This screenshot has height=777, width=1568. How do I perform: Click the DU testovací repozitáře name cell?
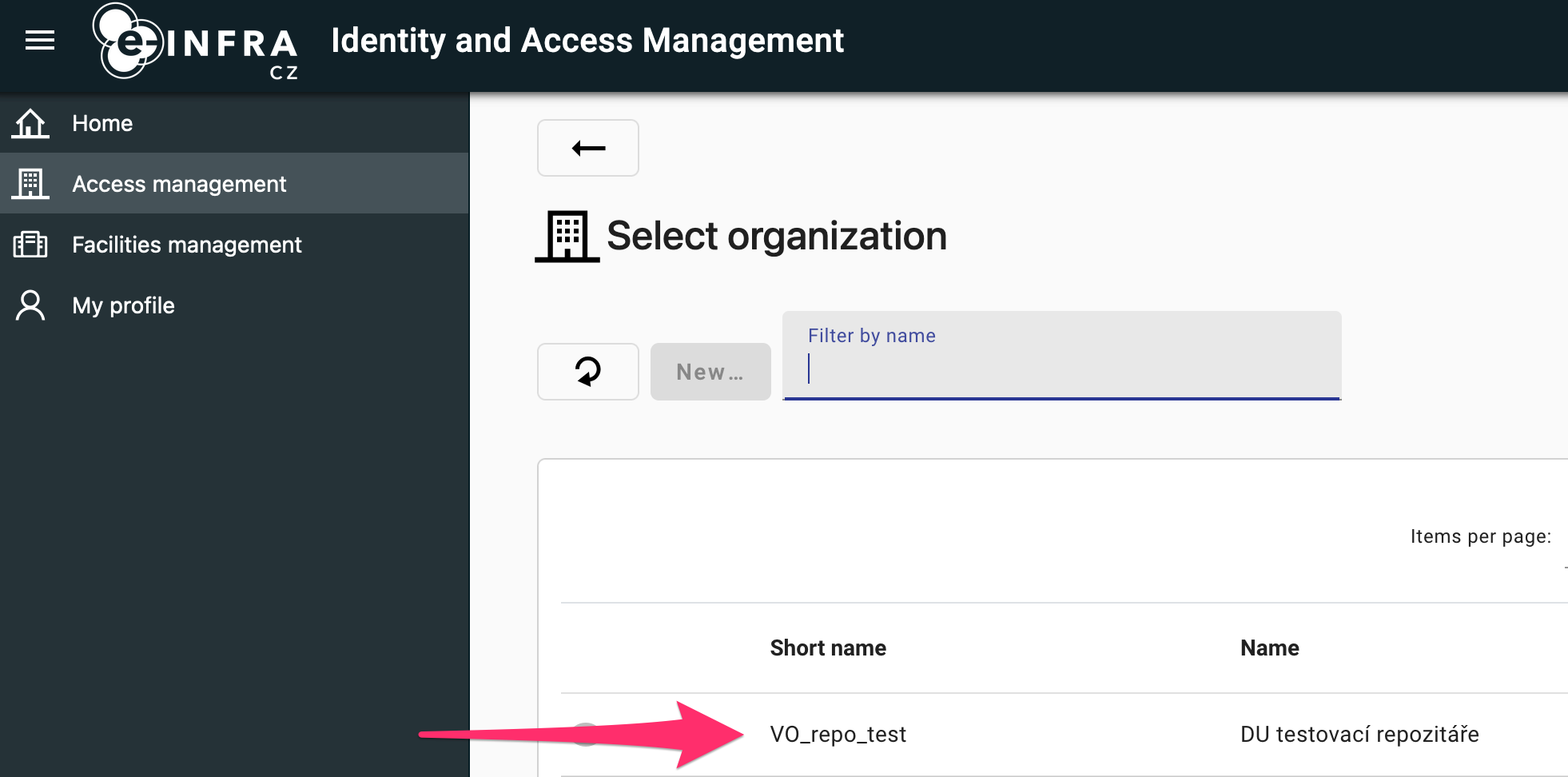click(x=1359, y=734)
